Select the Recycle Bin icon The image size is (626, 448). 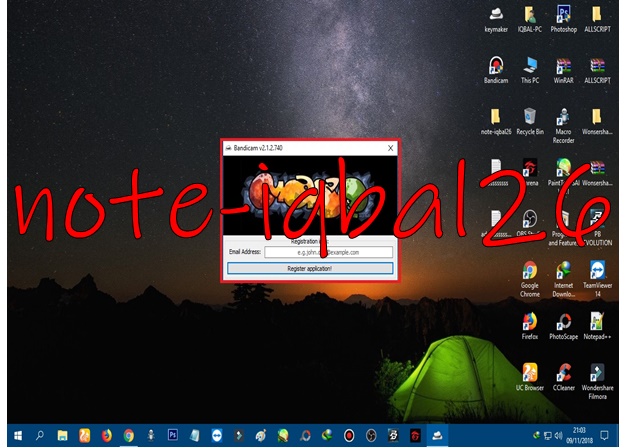point(530,121)
